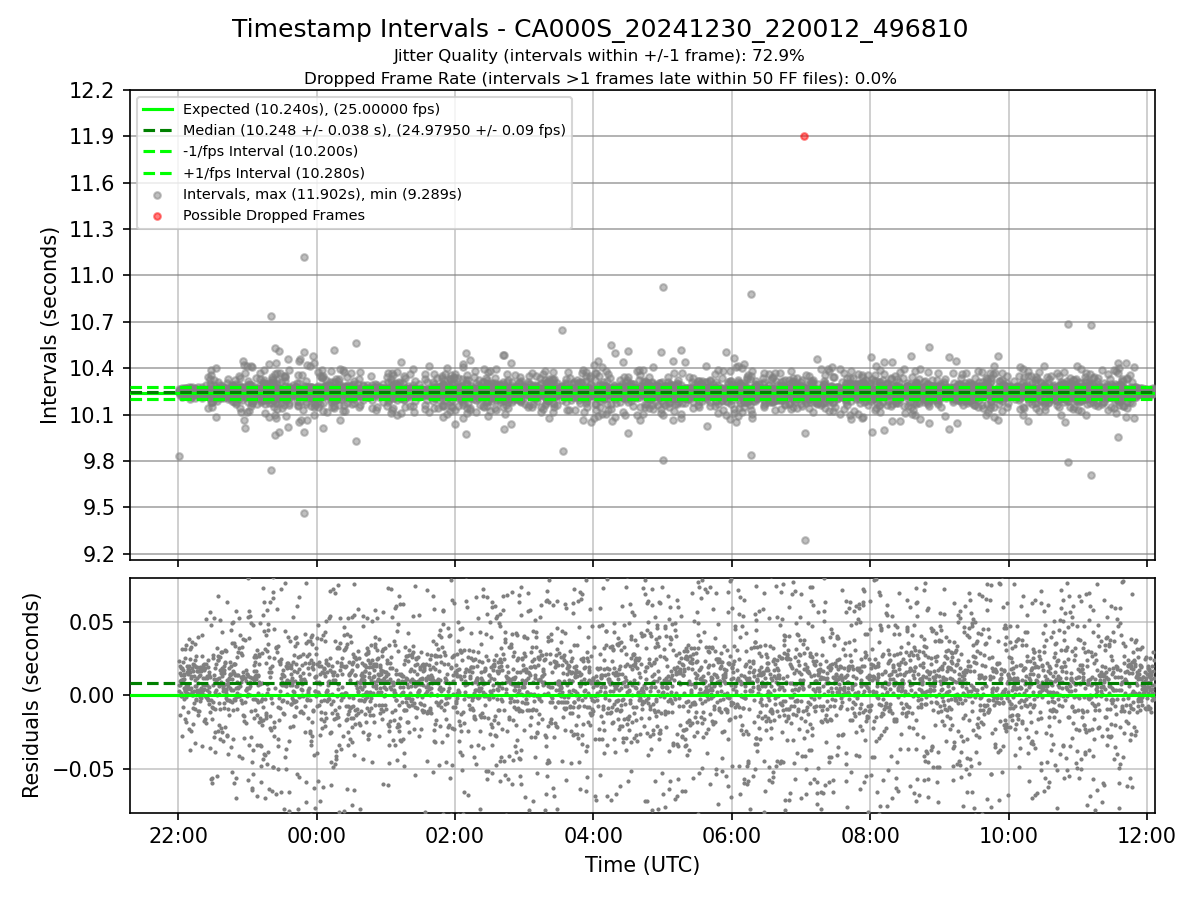The image size is (1200, 900).
Task: Click legend entry 'Expected (10.240s), (25.00000 fps)'
Action: [311, 109]
